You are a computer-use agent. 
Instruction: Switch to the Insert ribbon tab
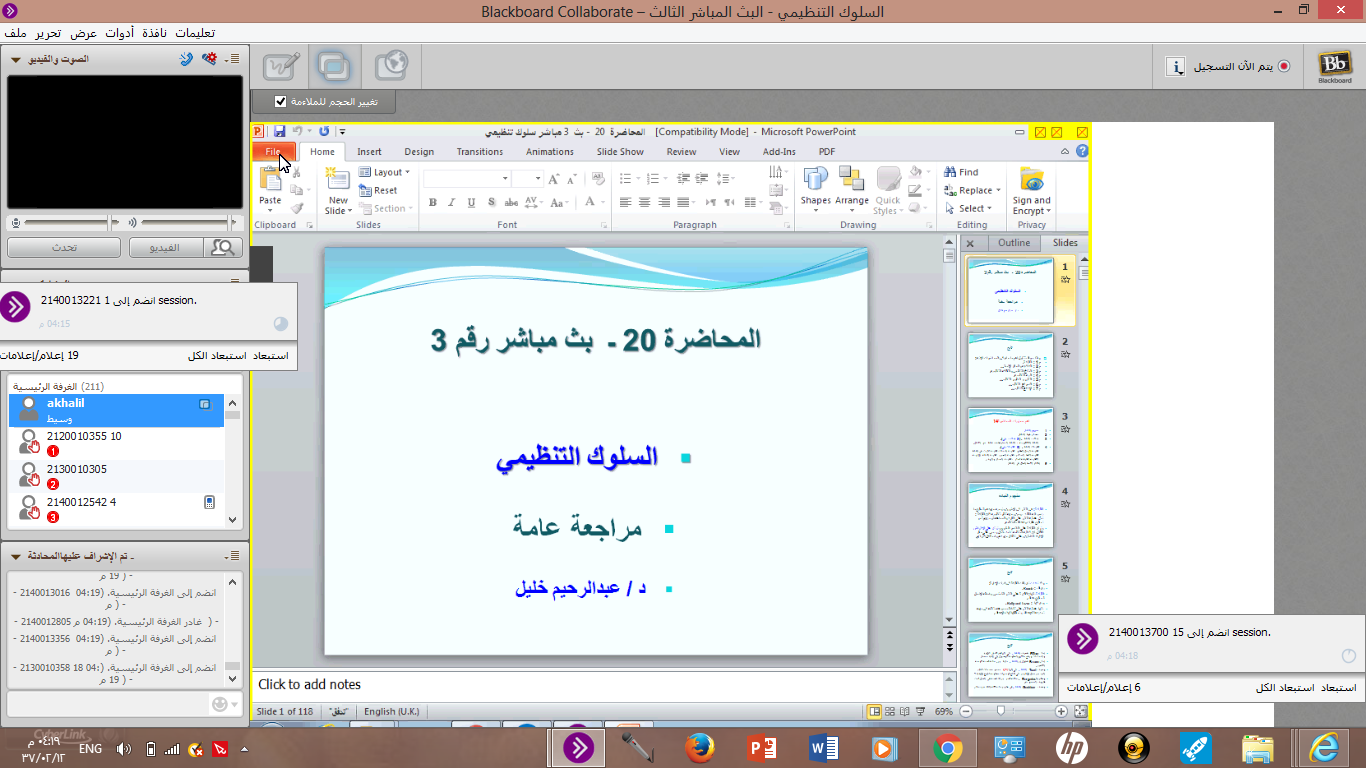pos(369,152)
